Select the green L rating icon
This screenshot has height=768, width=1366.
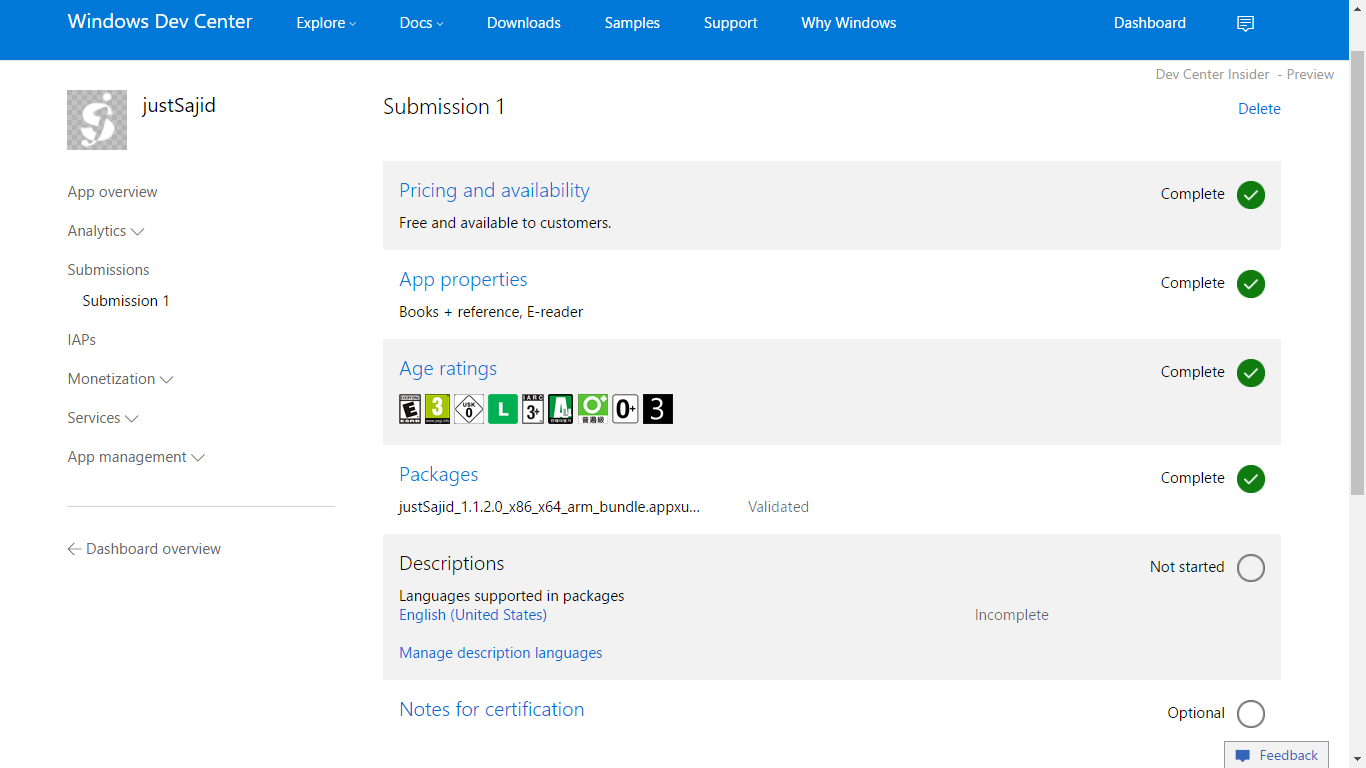[503, 409]
